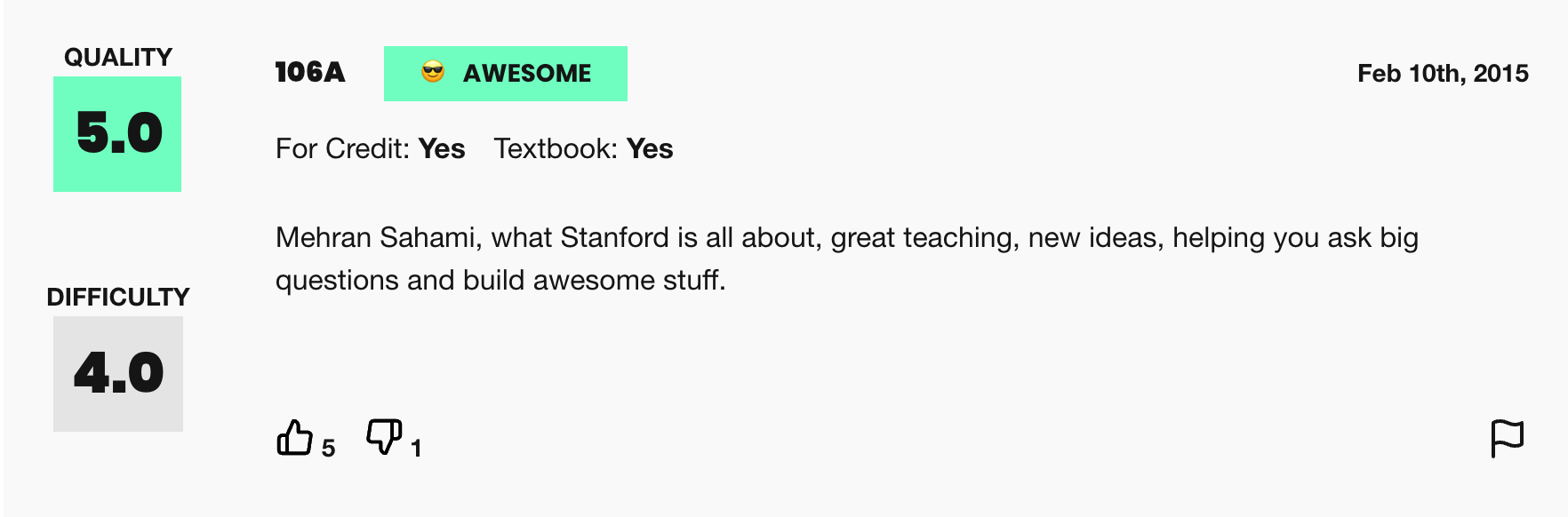Click the green quality rating swatch

(117, 133)
